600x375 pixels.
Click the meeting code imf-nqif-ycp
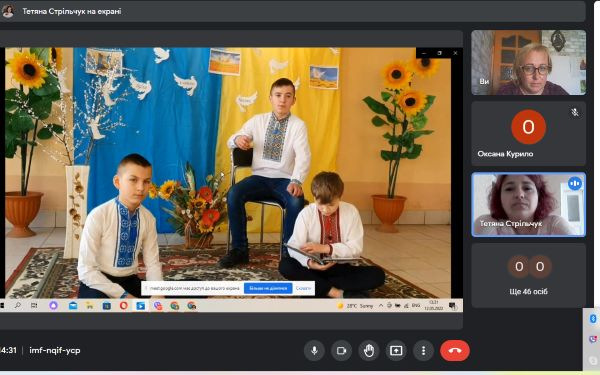coord(55,350)
